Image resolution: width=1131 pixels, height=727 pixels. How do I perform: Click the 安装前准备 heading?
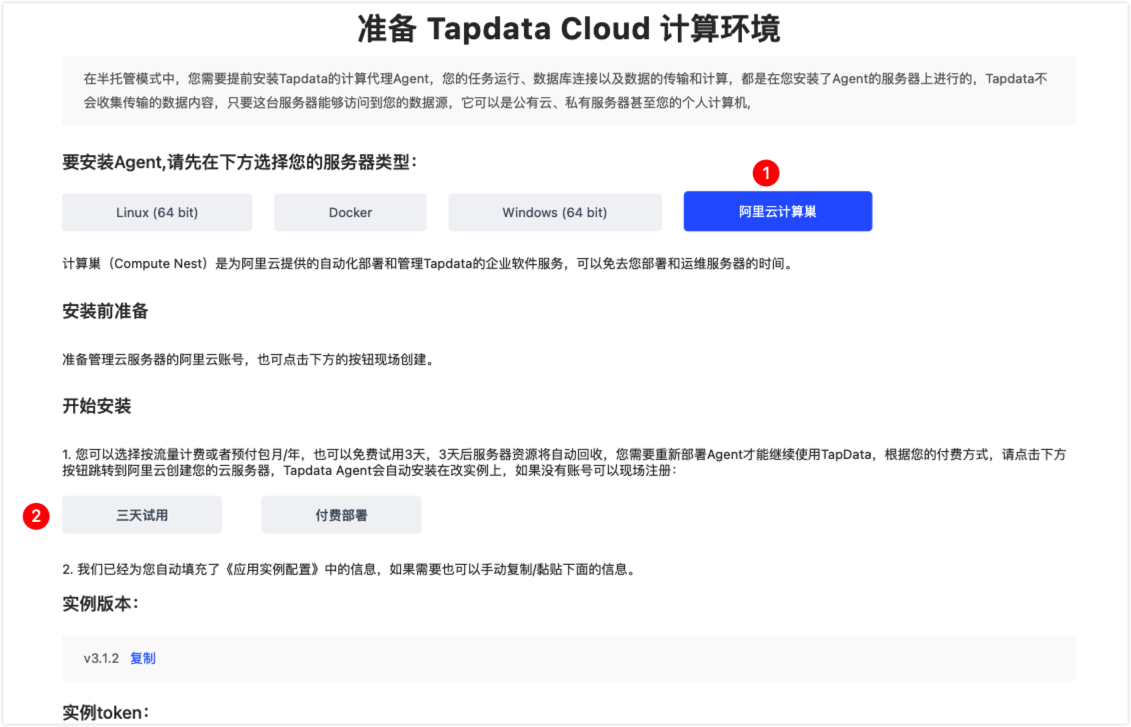coord(105,311)
